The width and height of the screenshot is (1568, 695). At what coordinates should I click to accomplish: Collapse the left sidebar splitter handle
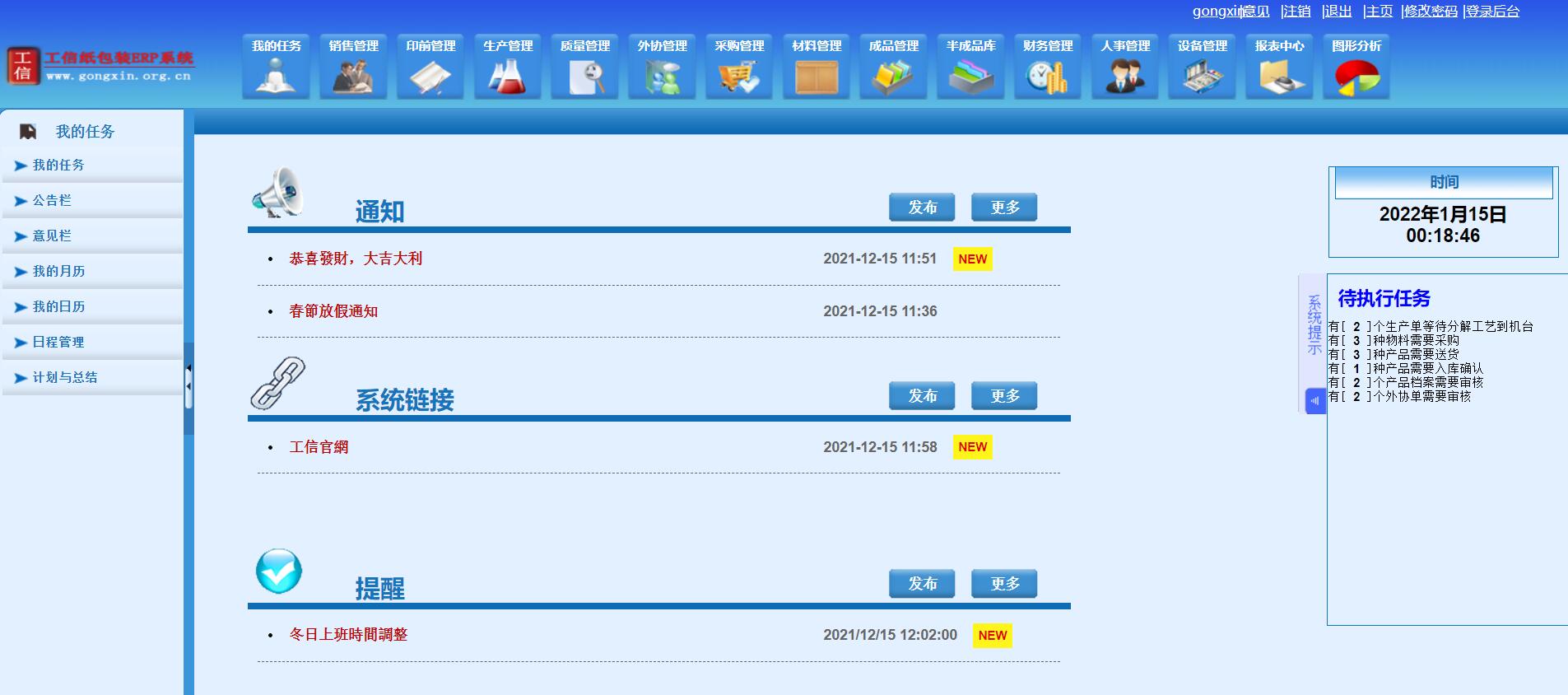click(x=188, y=388)
